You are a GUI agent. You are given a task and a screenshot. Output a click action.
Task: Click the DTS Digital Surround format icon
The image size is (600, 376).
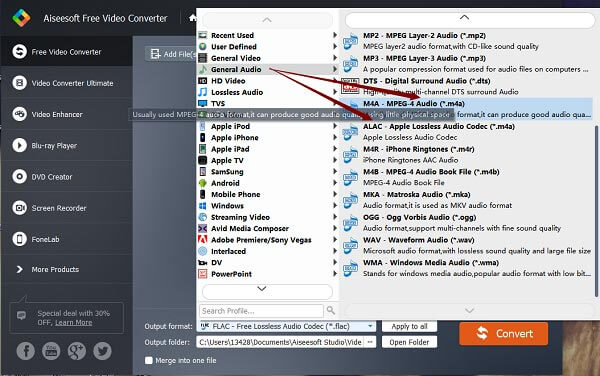[350, 86]
